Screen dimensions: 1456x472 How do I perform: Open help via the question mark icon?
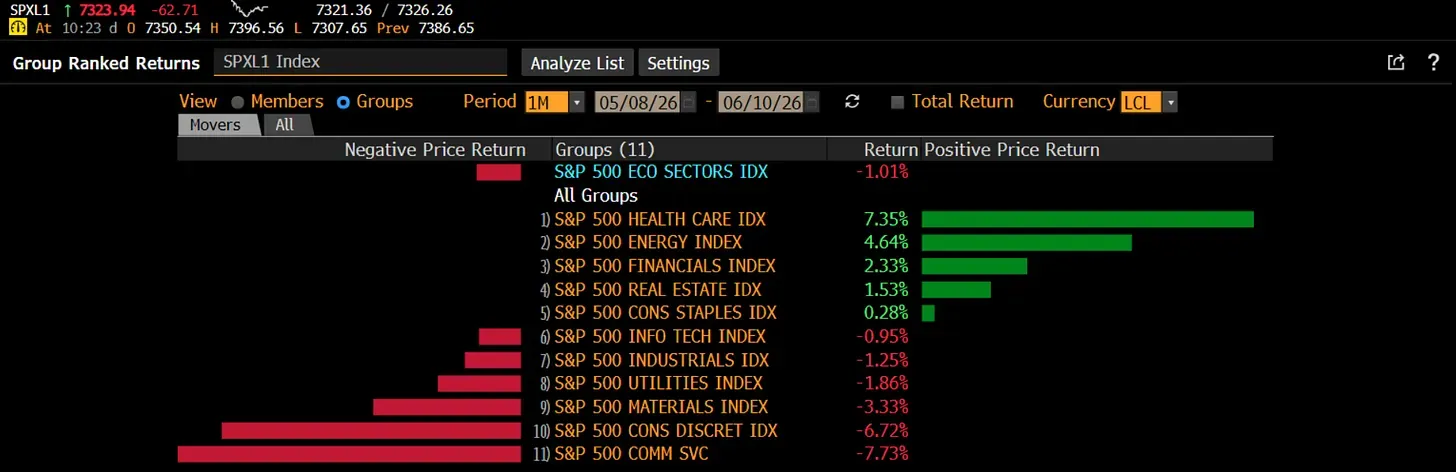pyautogui.click(x=1433, y=63)
